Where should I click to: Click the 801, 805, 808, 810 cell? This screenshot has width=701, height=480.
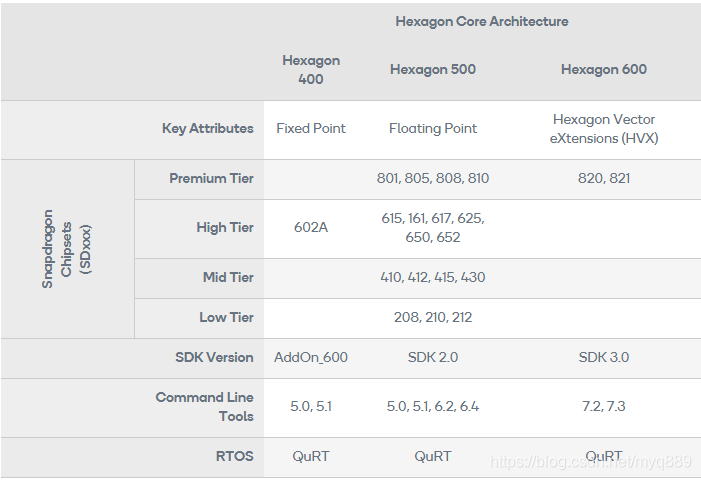433,178
